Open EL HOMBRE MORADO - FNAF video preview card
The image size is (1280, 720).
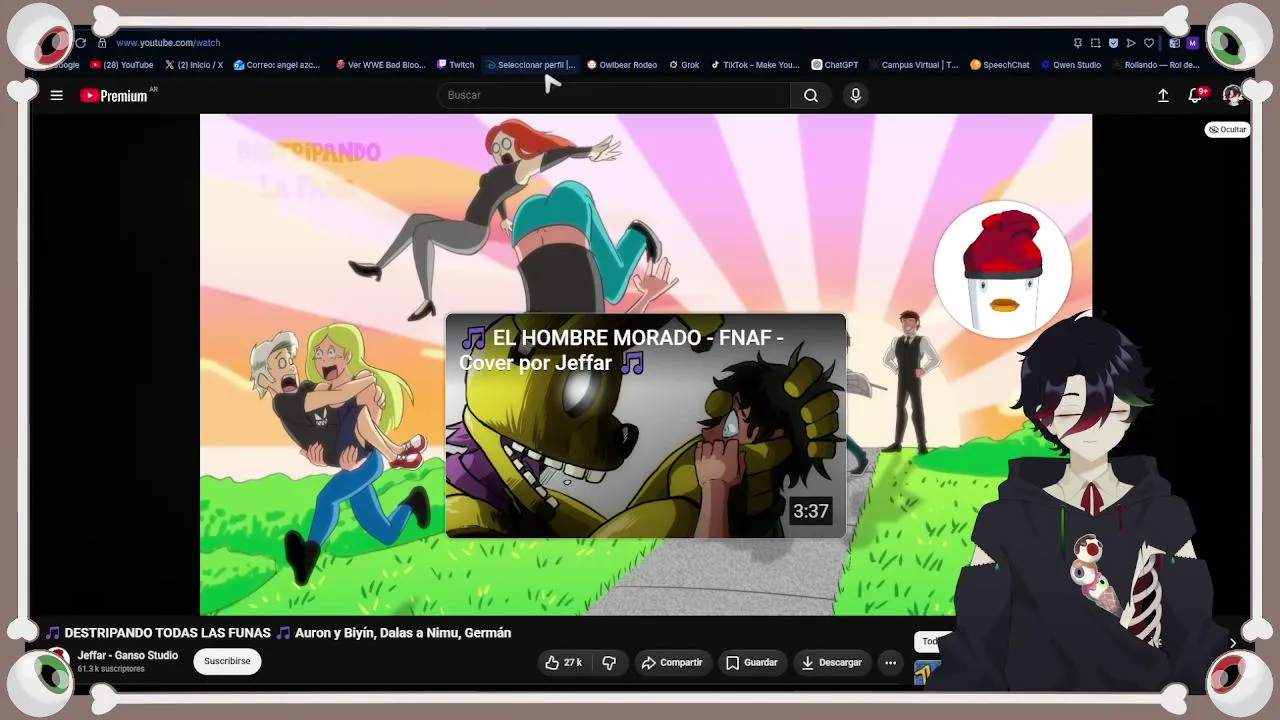pos(646,426)
